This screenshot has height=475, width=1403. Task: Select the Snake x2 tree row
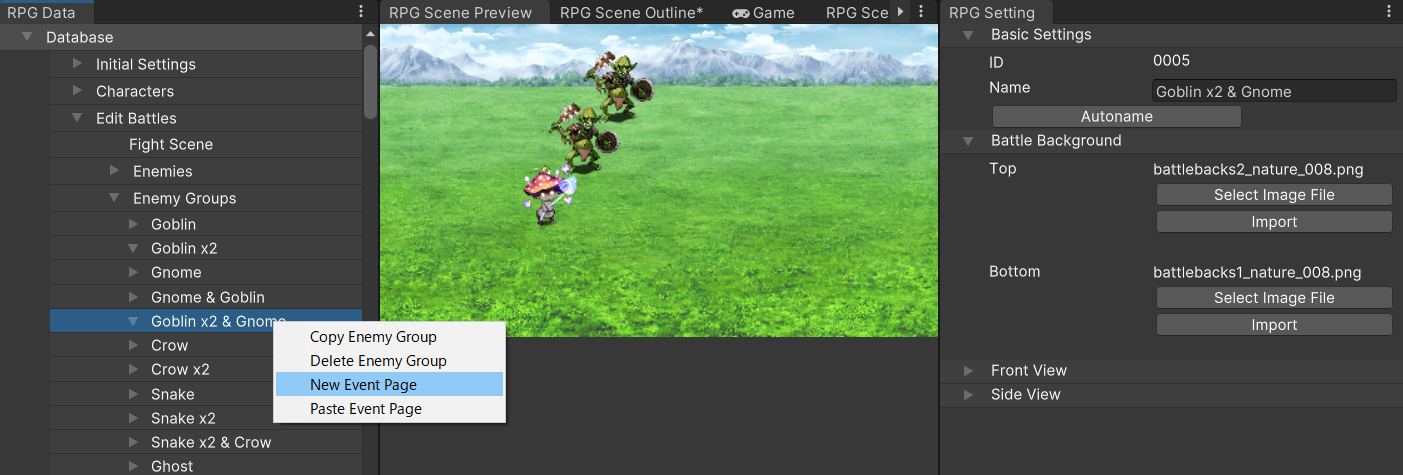(x=206, y=418)
